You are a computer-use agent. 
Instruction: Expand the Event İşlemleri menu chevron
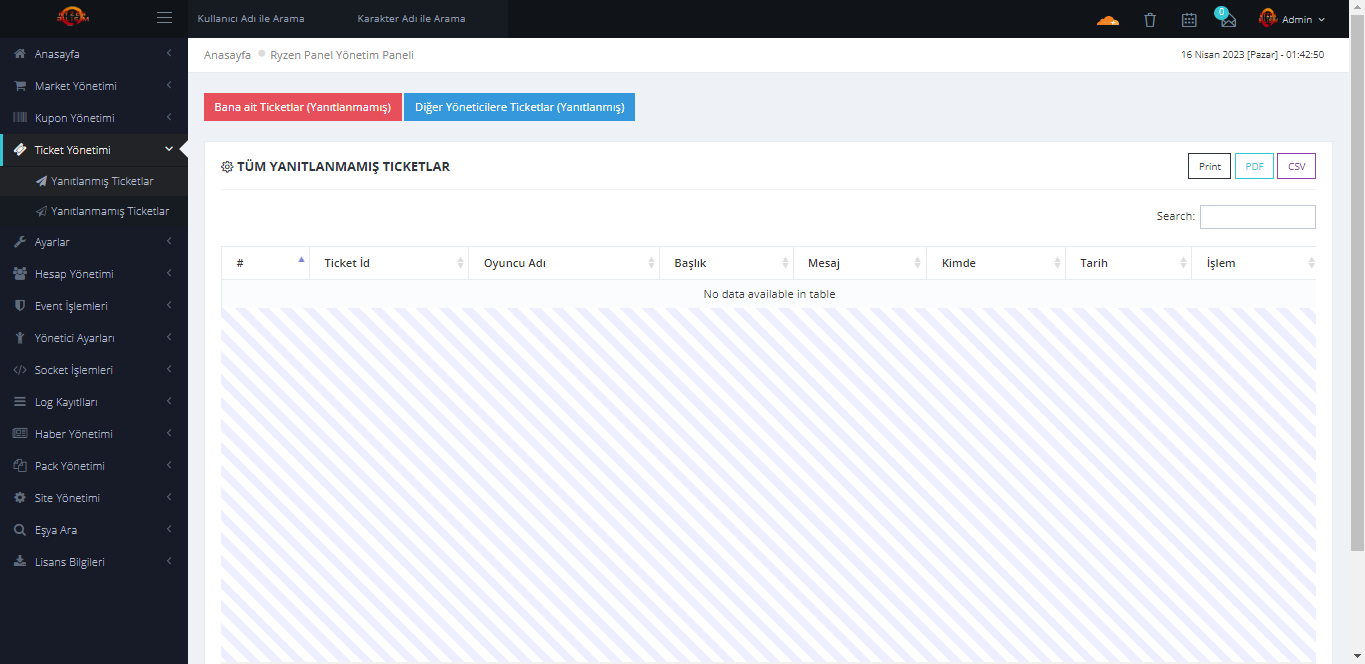169,305
